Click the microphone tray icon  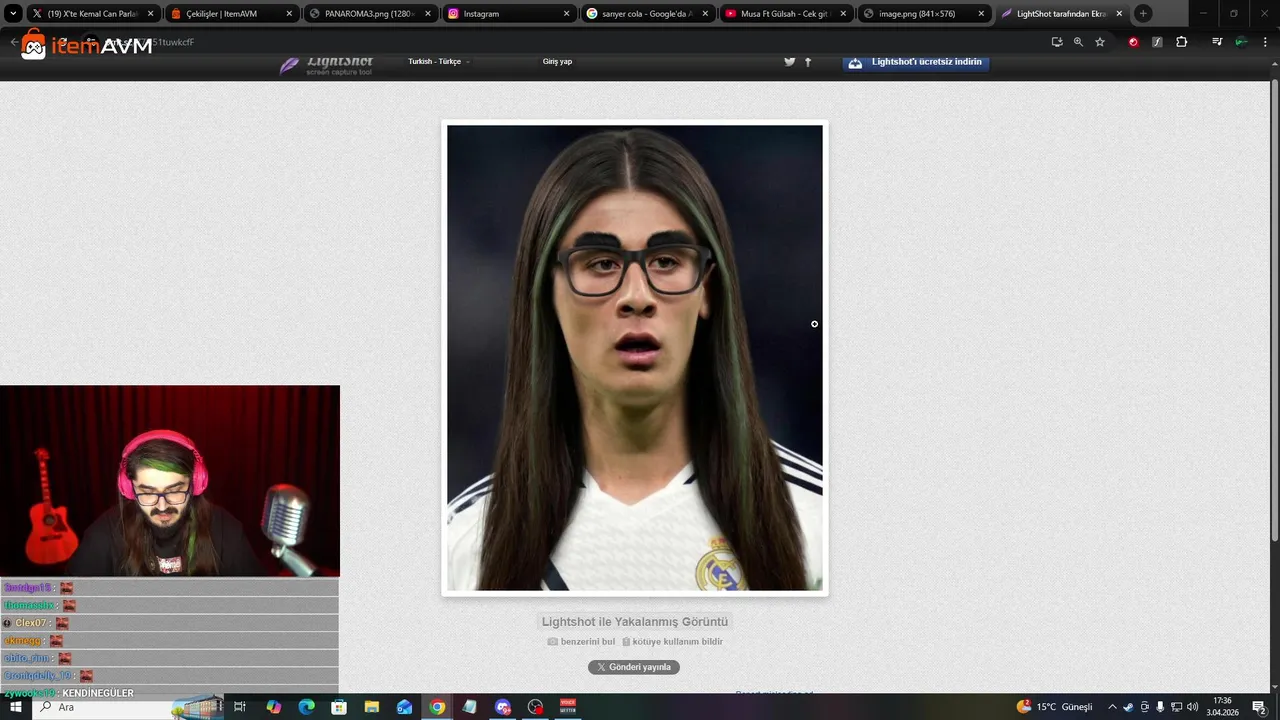pos(1160,707)
